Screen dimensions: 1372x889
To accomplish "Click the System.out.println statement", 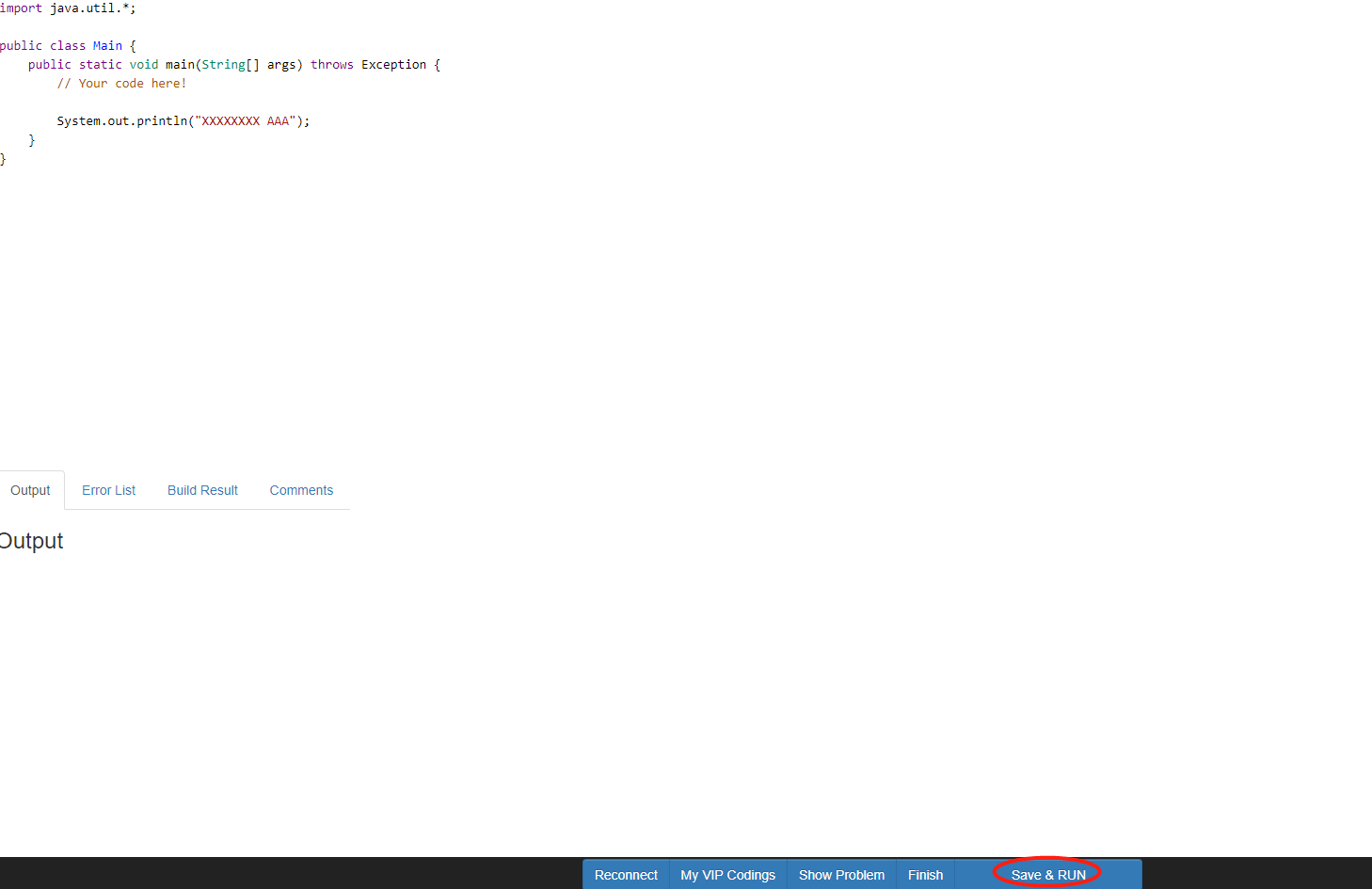I will (183, 121).
